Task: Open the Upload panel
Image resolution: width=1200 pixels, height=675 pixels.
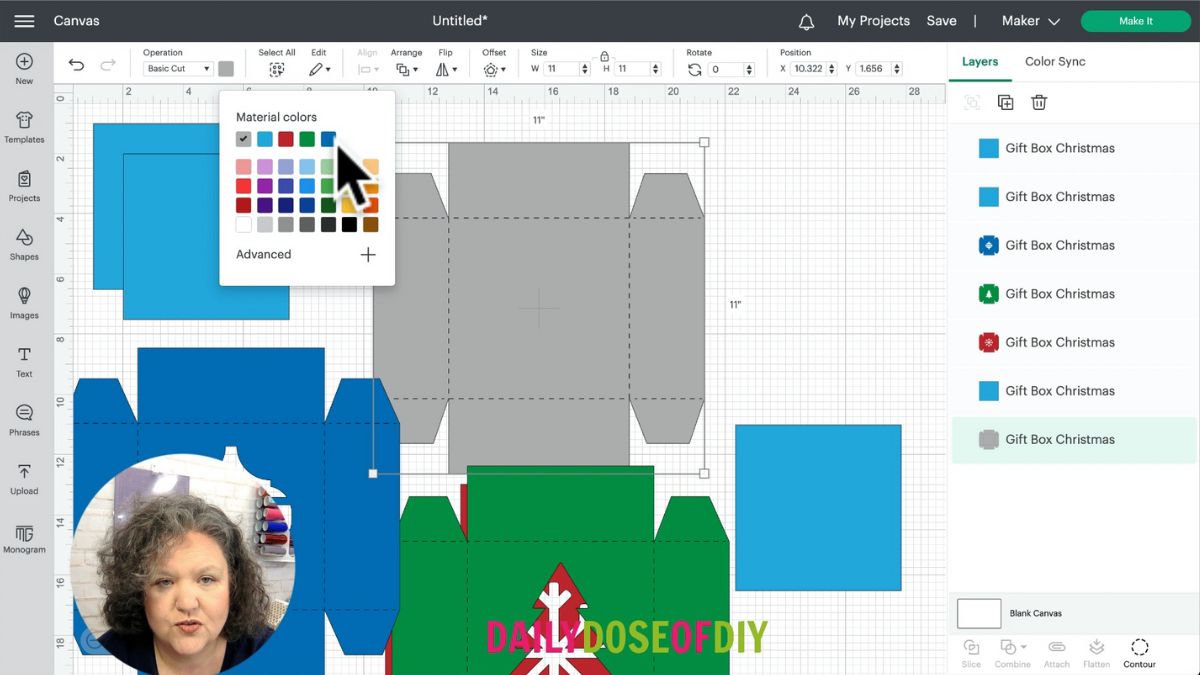Action: click(24, 478)
